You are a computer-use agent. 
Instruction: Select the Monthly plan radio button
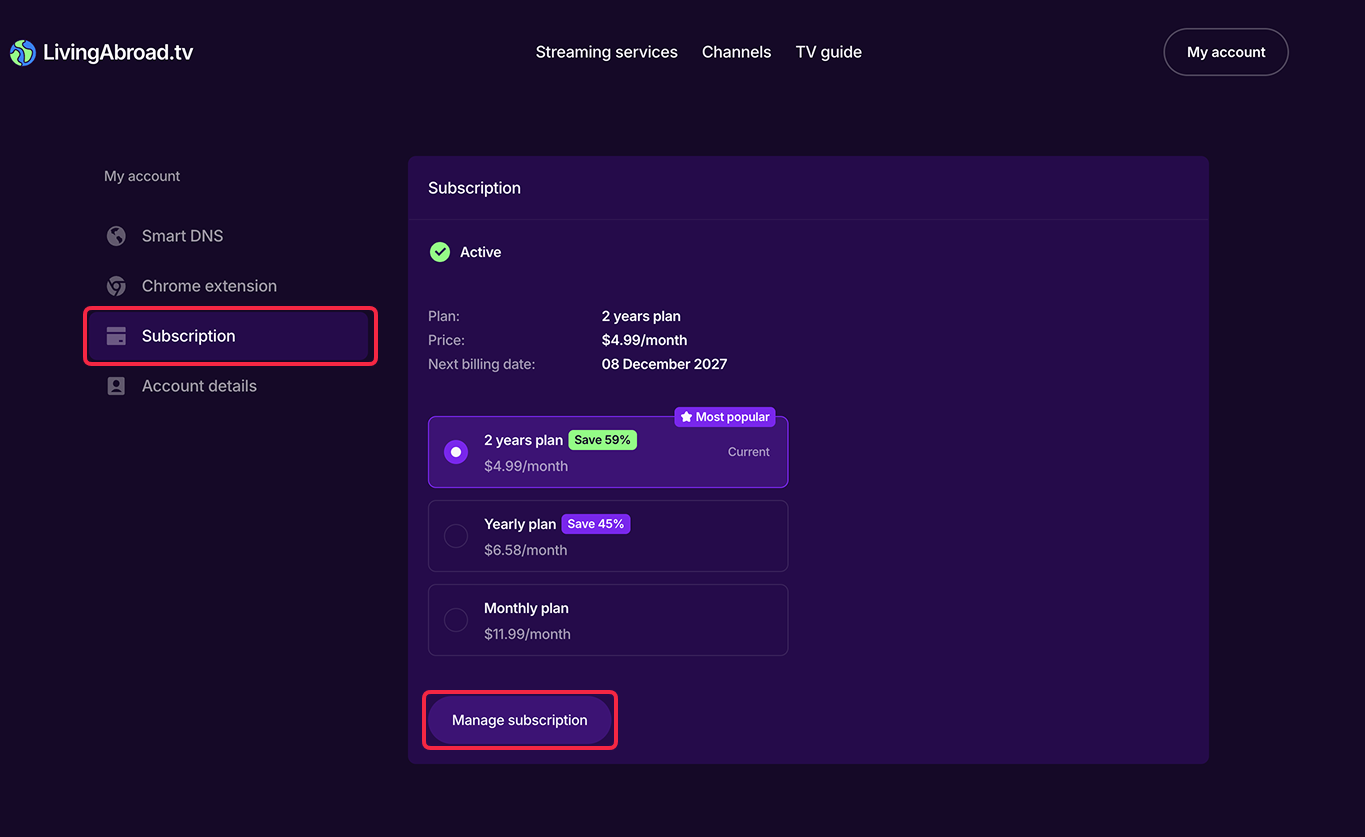click(x=456, y=620)
